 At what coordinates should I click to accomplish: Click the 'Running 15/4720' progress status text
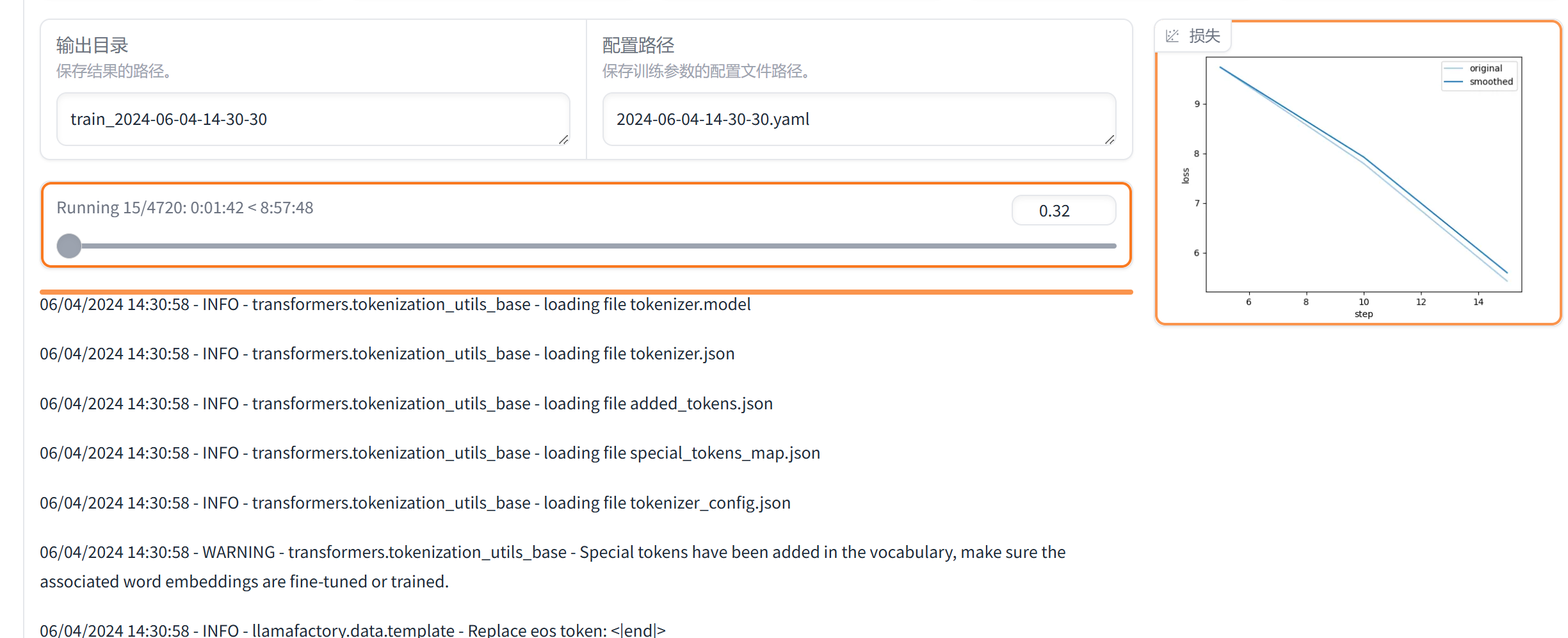pyautogui.click(x=185, y=208)
